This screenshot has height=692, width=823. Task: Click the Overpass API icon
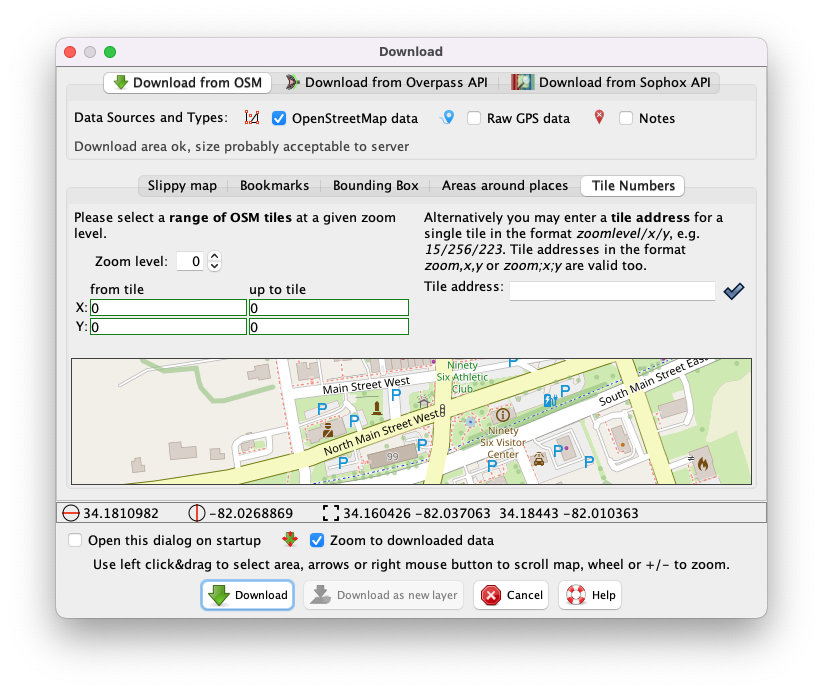[x=293, y=83]
